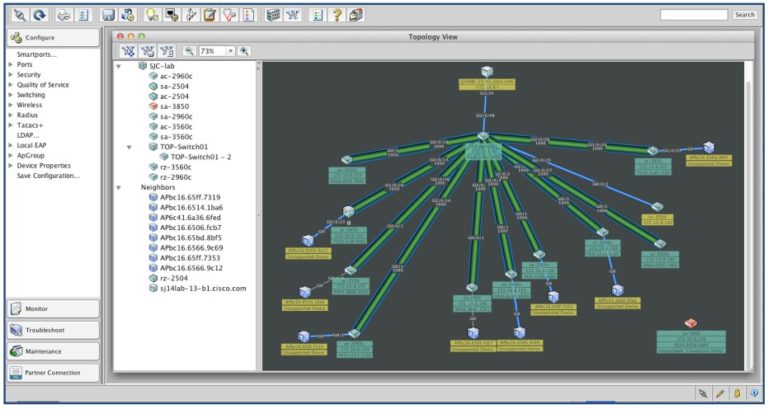
Task: Open the Front Panel View toolbar icon
Action: pos(273,15)
